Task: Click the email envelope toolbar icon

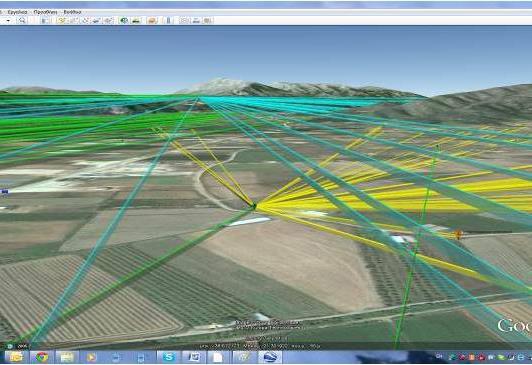Action: pyautogui.click(x=184, y=20)
